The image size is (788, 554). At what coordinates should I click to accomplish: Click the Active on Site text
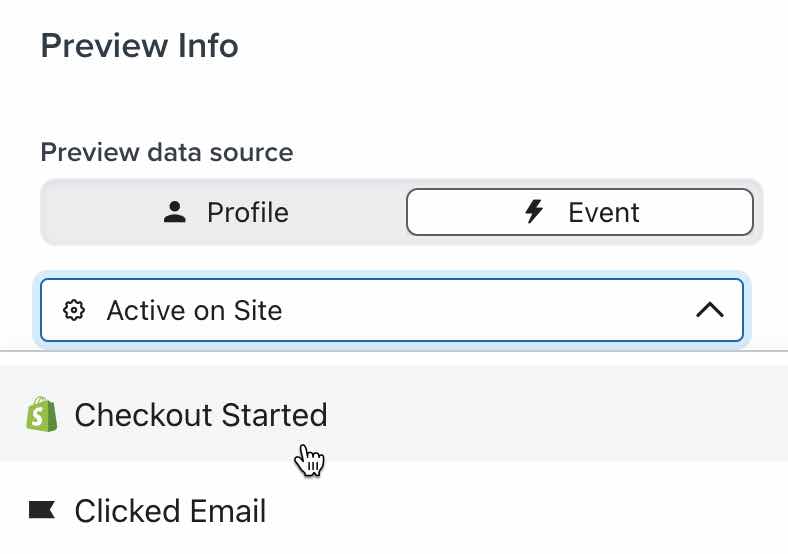[194, 310]
